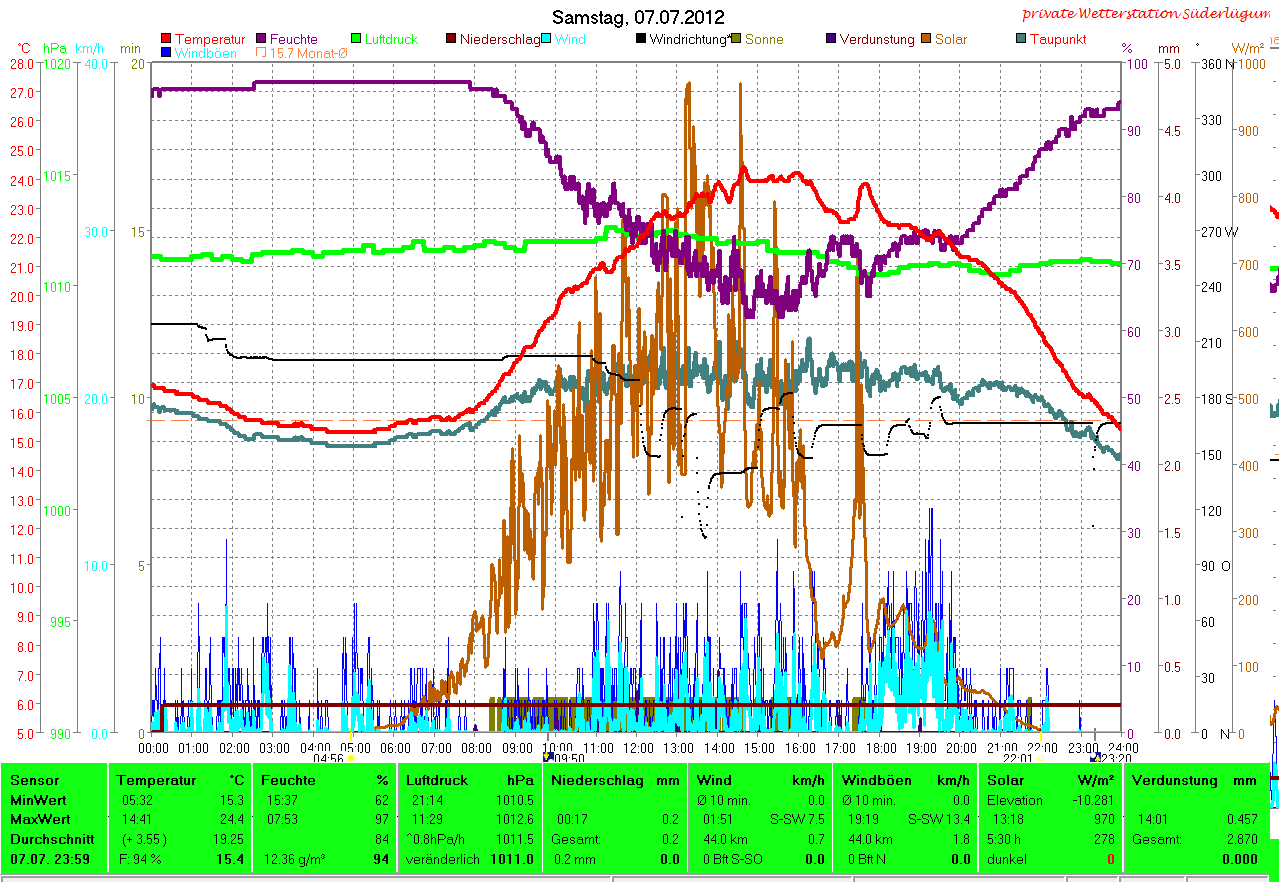Click the purple Feuchte legend square
This screenshot has height=882, width=1280.
click(x=262, y=39)
